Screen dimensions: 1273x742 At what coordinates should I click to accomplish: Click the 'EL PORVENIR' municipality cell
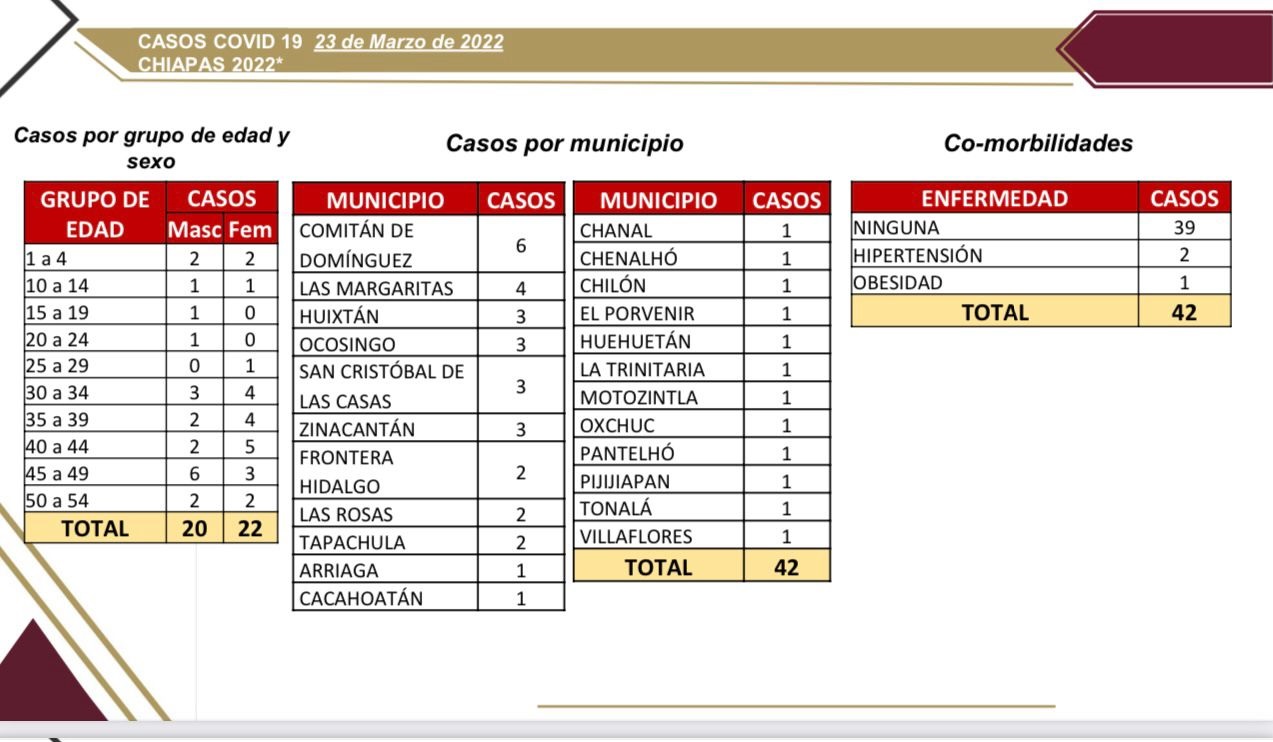659,314
